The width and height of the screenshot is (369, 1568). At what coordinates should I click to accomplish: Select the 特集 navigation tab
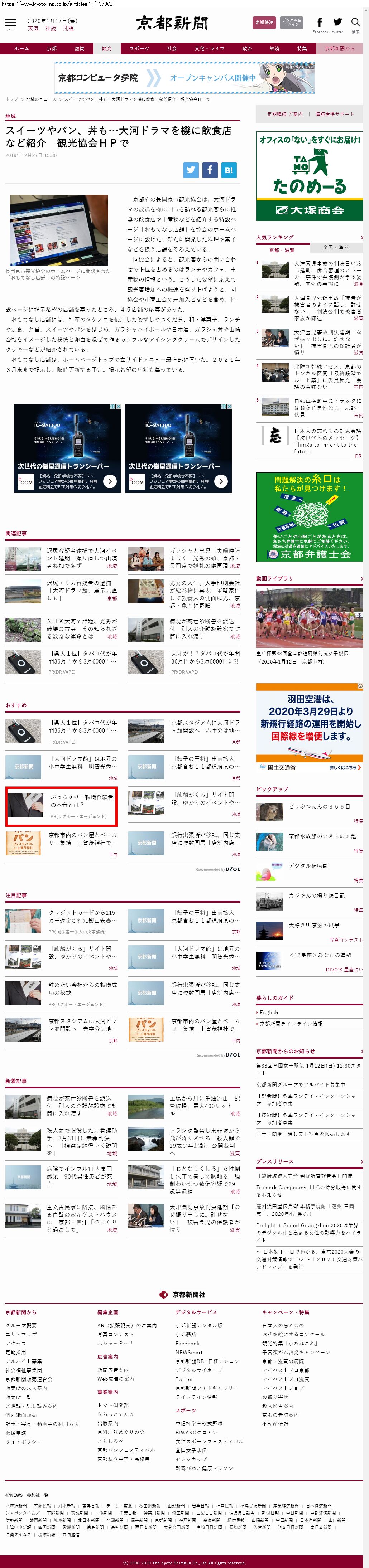pos(302,49)
